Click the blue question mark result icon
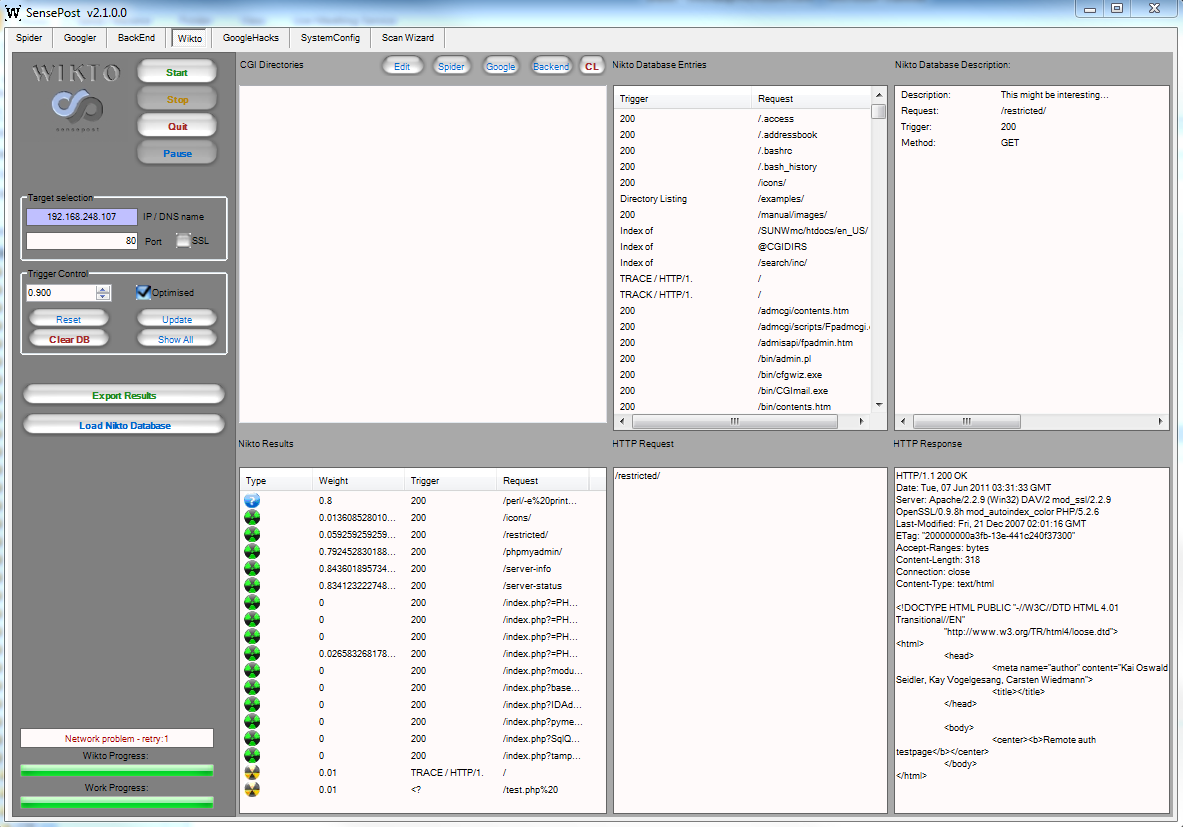 coord(252,500)
